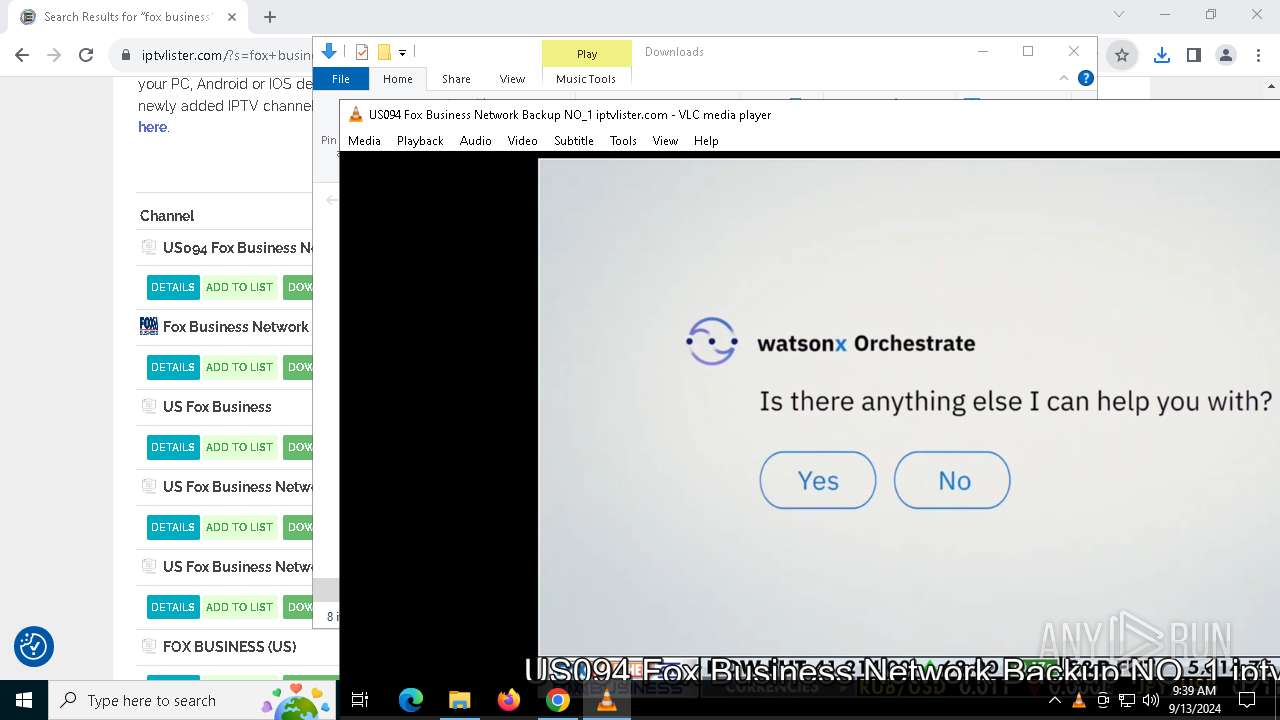The width and height of the screenshot is (1280, 720).
Task: Go back in the Chrome browser
Action: [22, 55]
